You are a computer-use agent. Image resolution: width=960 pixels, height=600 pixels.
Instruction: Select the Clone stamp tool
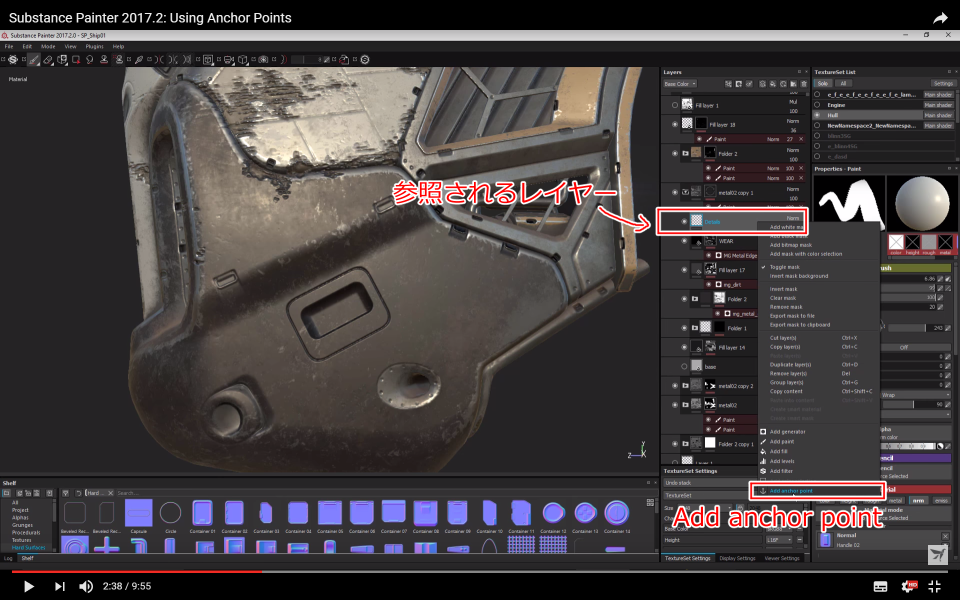point(104,59)
